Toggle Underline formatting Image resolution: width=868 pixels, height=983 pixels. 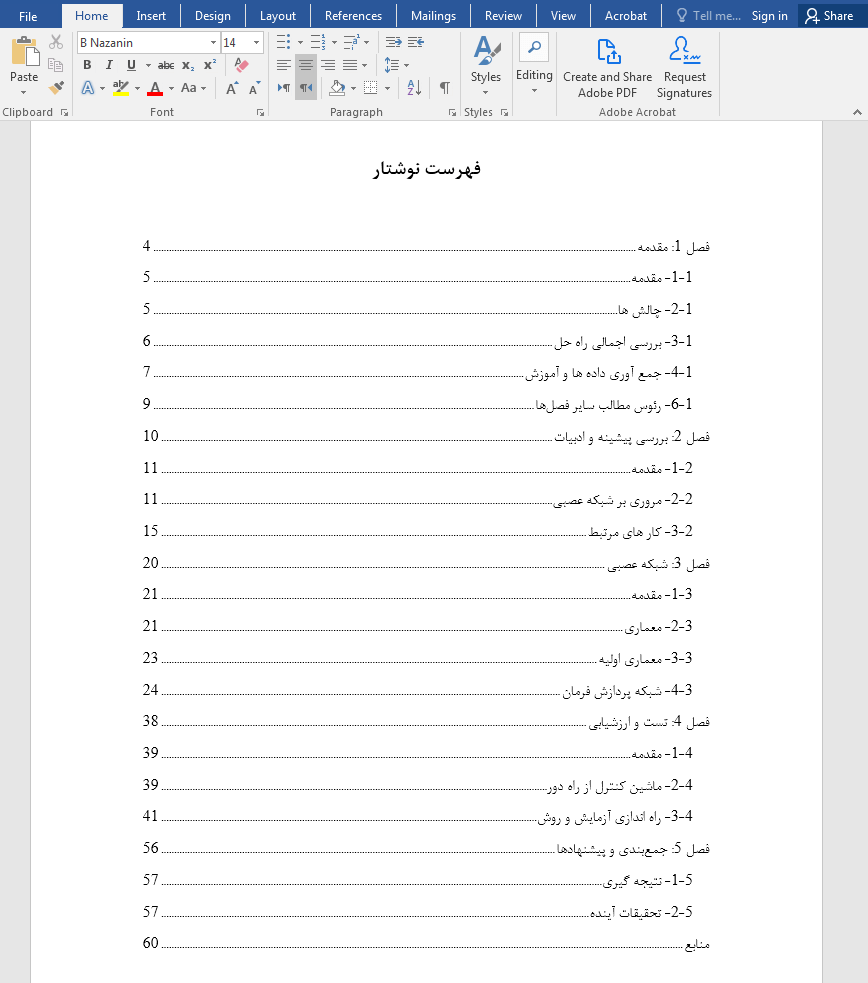pos(131,65)
